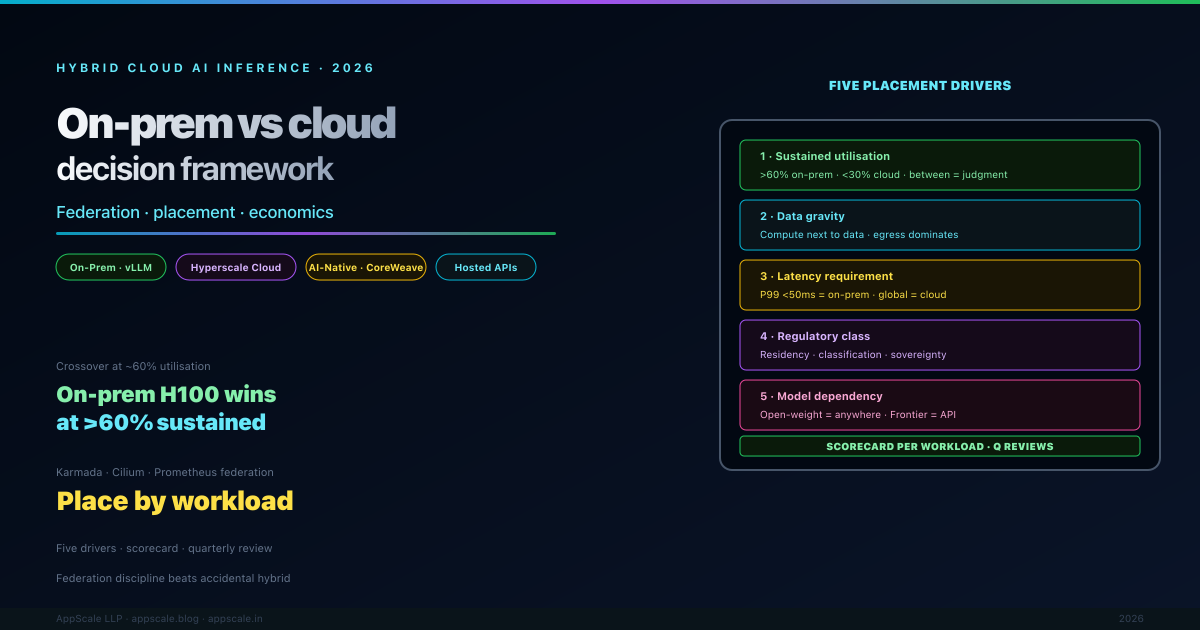Select the Hyperscale Cloud pill

pos(236,267)
